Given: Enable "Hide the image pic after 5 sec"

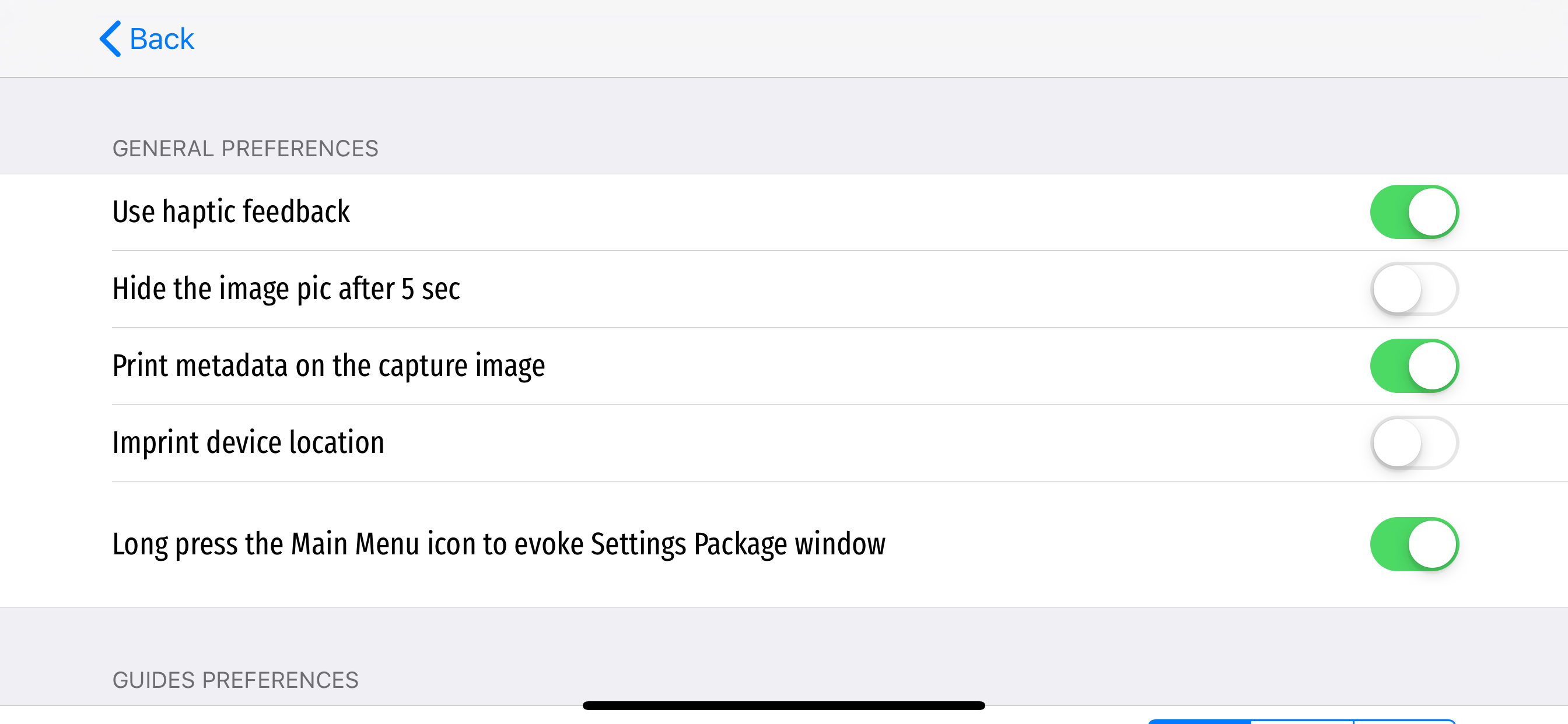Looking at the screenshot, I should (1413, 289).
